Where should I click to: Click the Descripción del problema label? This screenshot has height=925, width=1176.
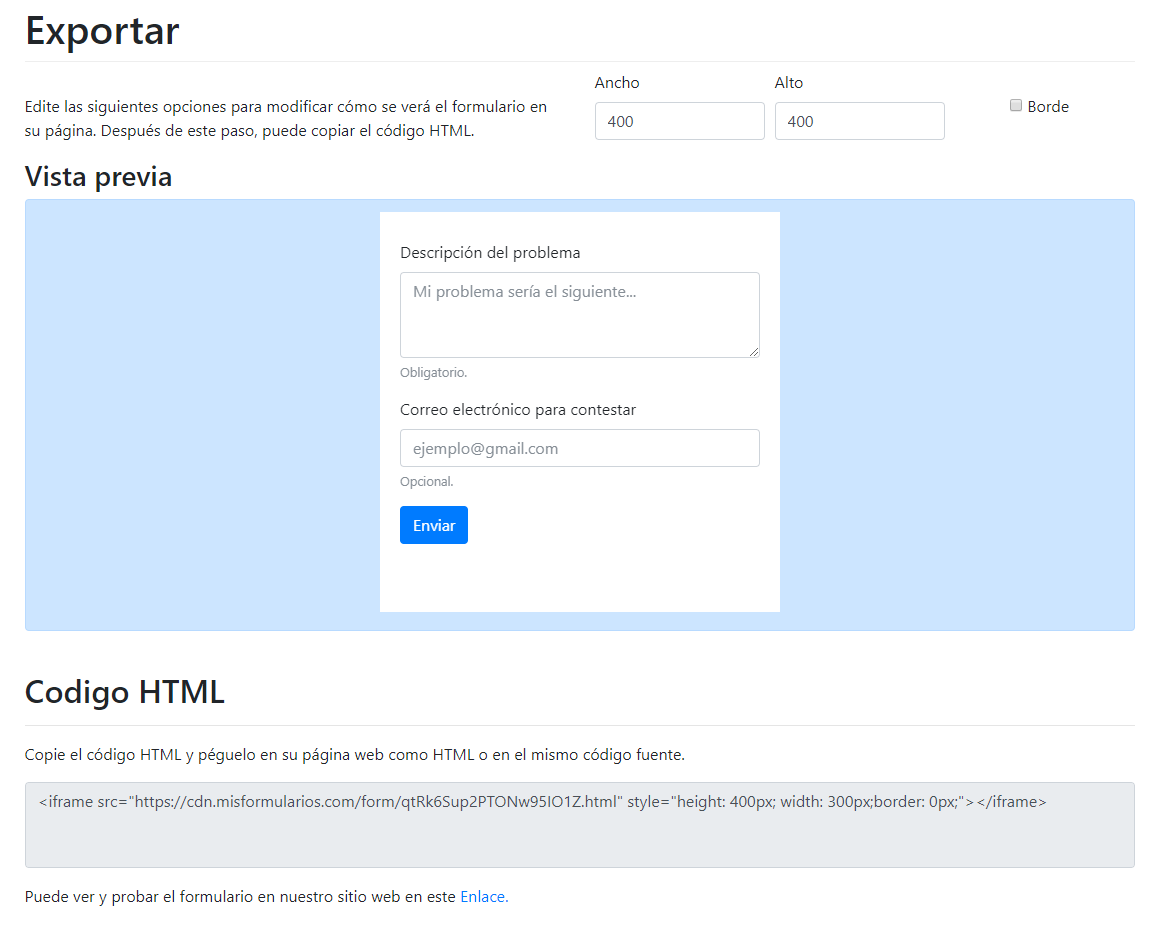490,253
